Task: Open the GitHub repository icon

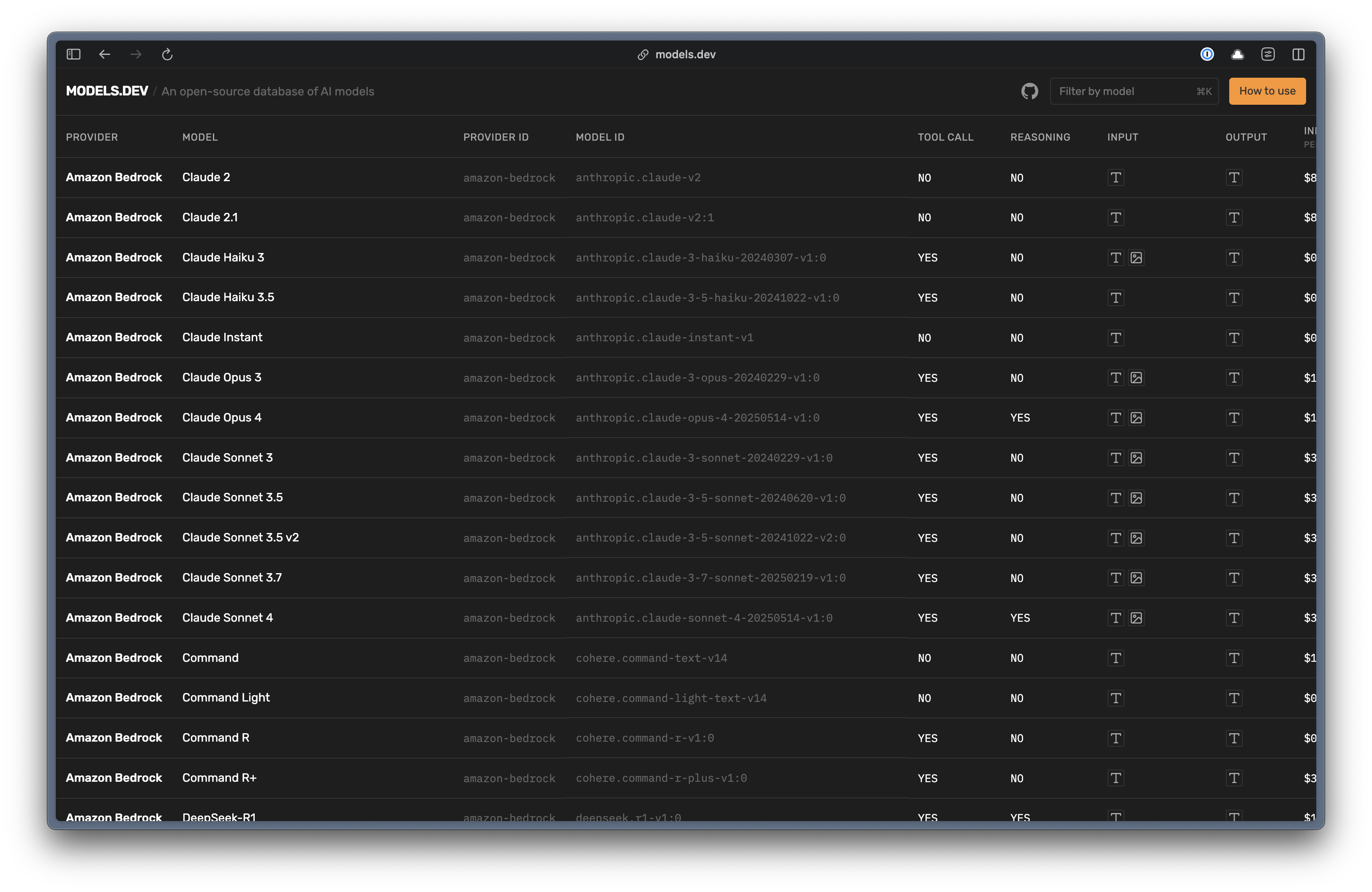Action: click(1029, 91)
